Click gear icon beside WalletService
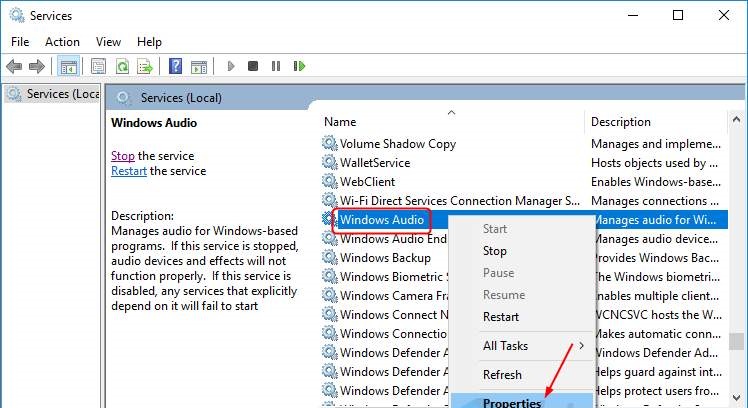The image size is (748, 408). click(329, 162)
